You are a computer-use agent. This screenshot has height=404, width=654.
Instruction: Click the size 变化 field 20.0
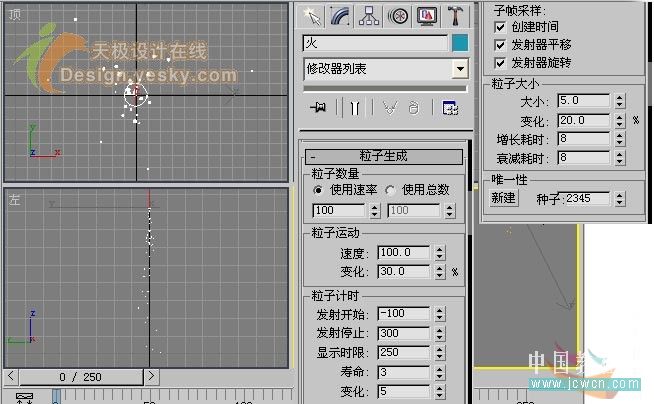pyautogui.click(x=584, y=121)
